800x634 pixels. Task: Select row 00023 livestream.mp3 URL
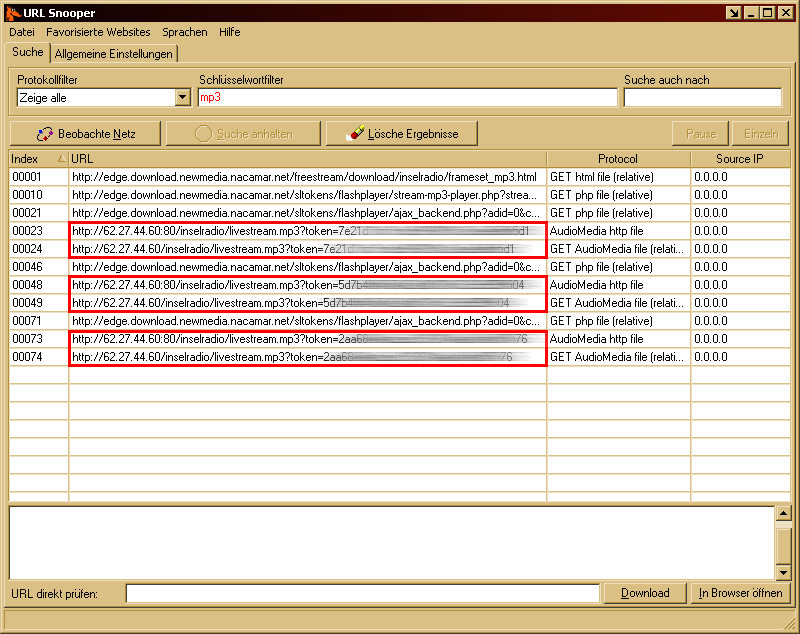[x=308, y=231]
